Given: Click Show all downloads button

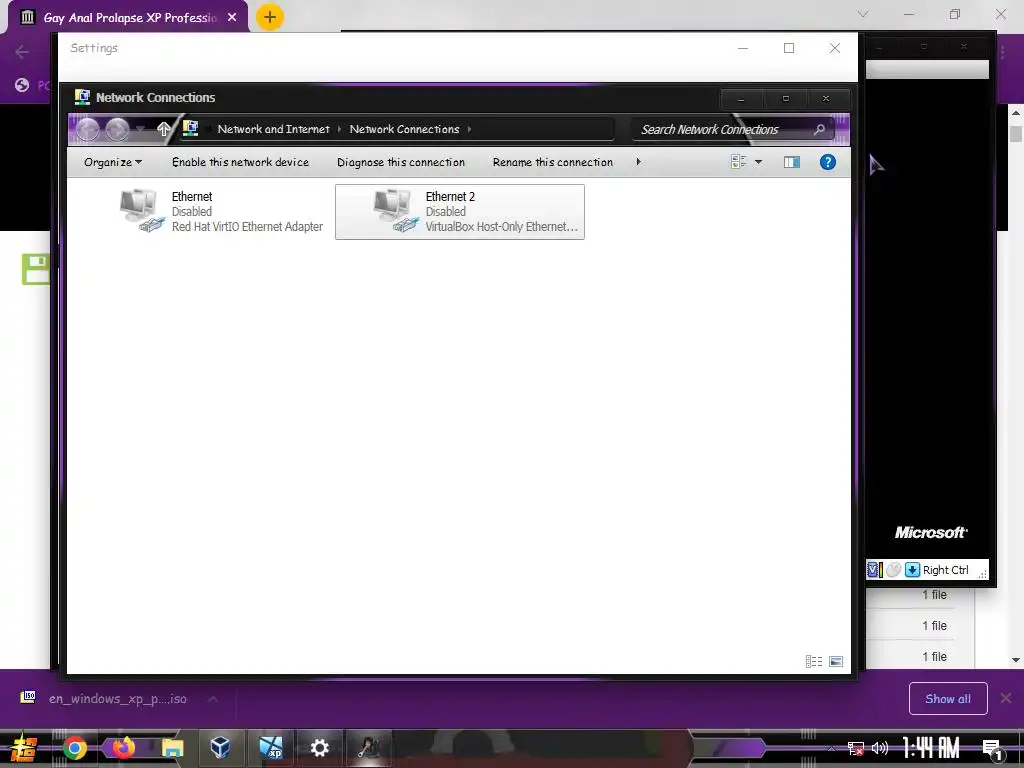Looking at the screenshot, I should coord(948,699).
